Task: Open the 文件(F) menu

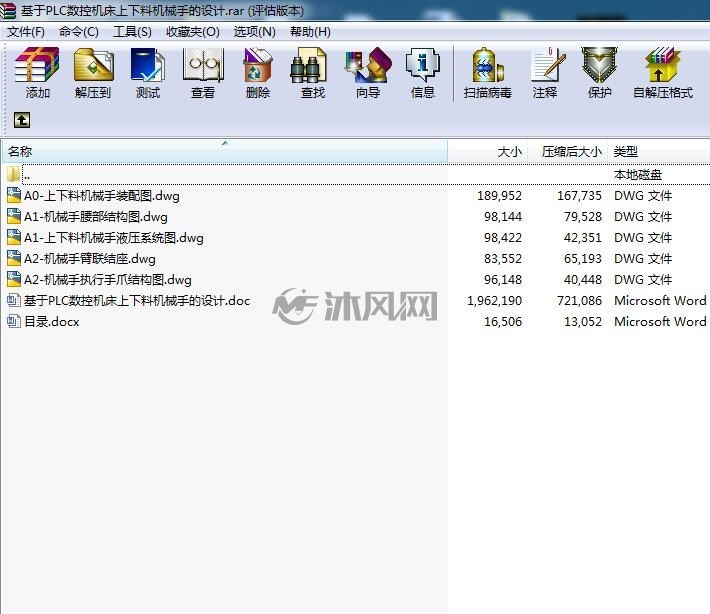Action: [26, 32]
